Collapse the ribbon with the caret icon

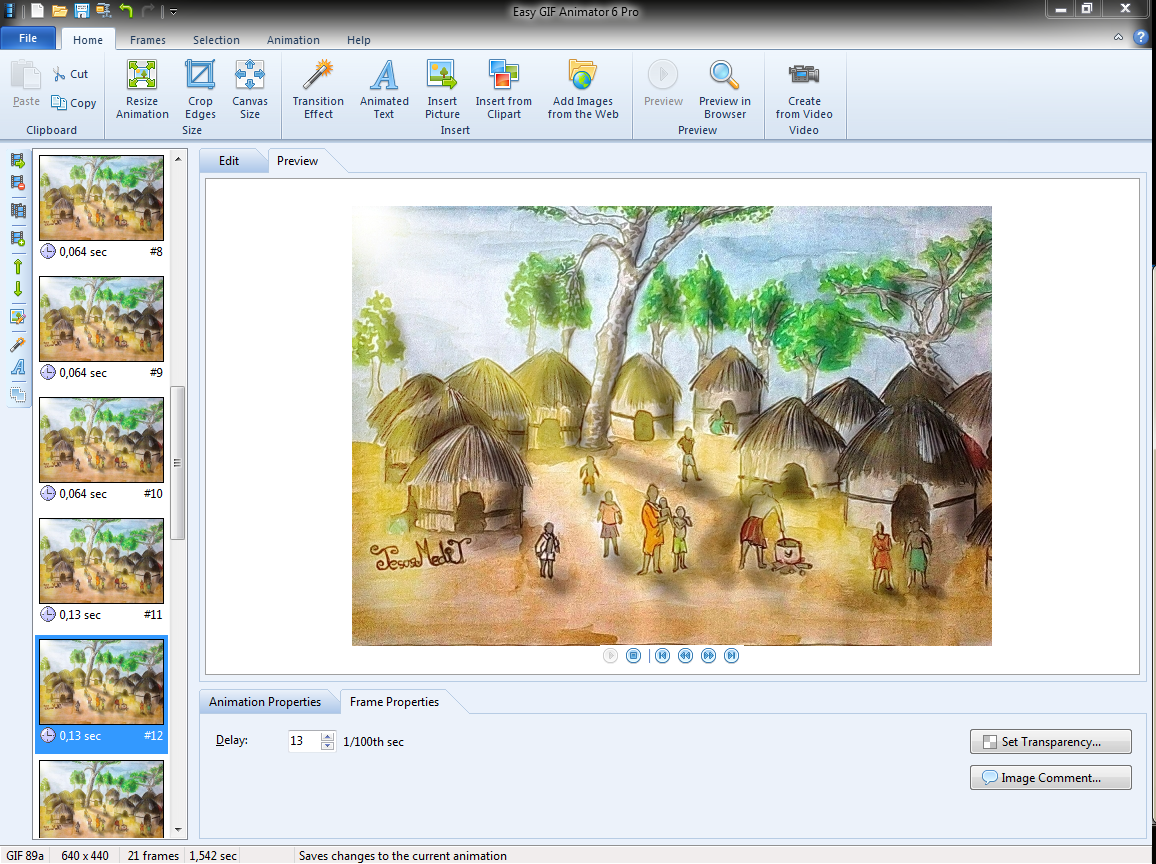(1118, 38)
